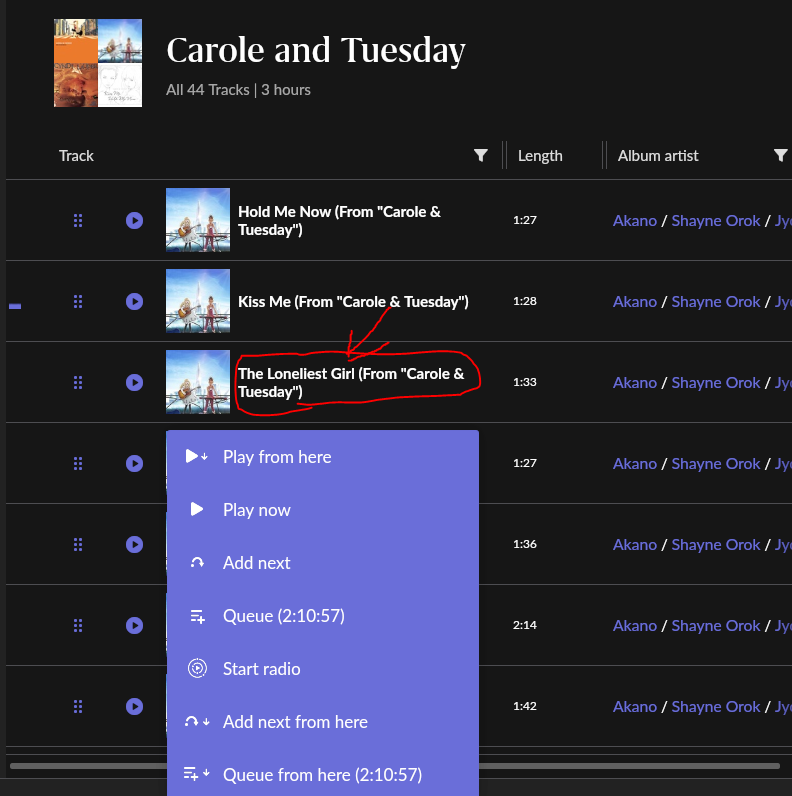Click the 2:14 length value
Image resolution: width=792 pixels, height=796 pixels.
click(x=524, y=625)
